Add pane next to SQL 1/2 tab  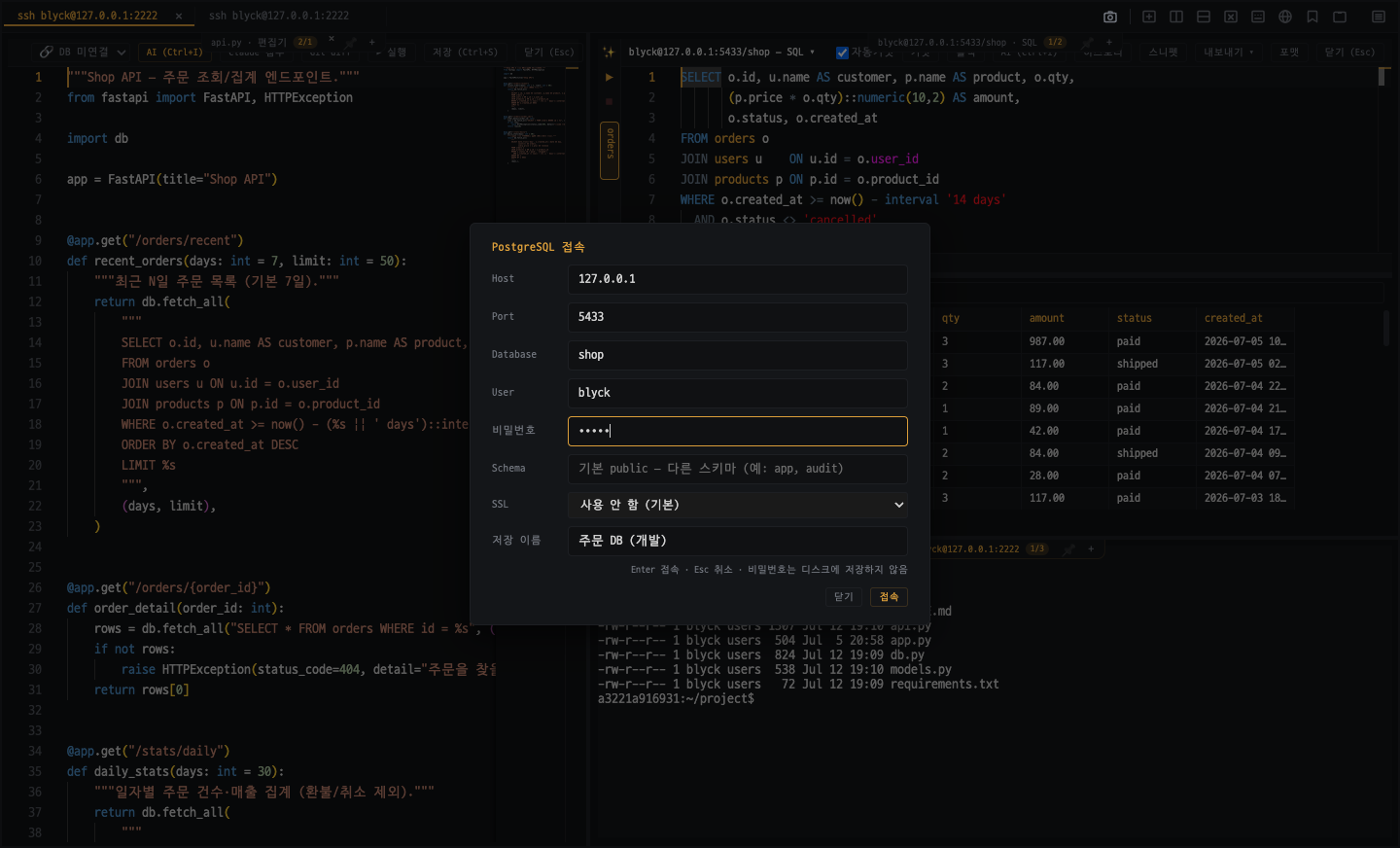1109,43
